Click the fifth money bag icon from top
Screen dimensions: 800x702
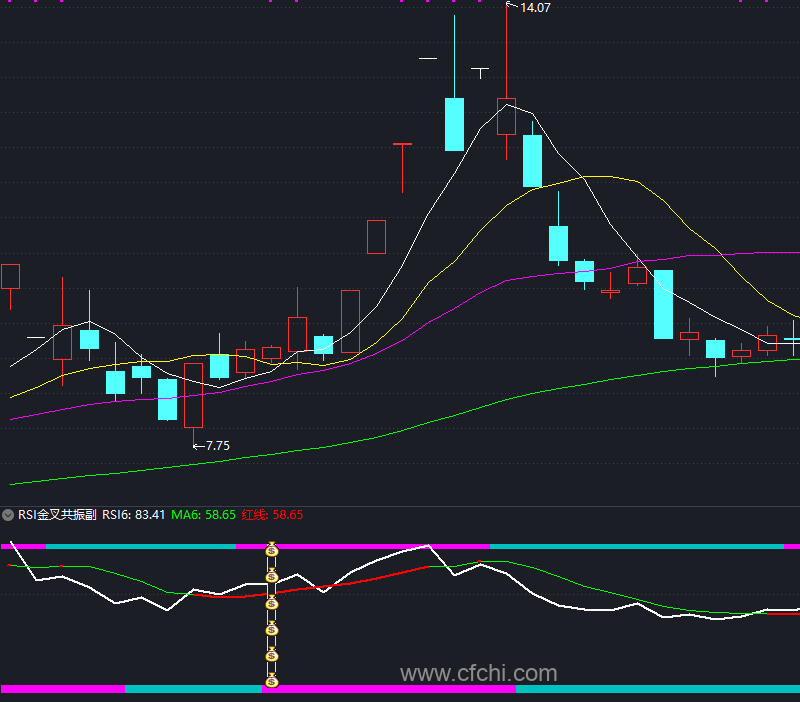(x=272, y=655)
